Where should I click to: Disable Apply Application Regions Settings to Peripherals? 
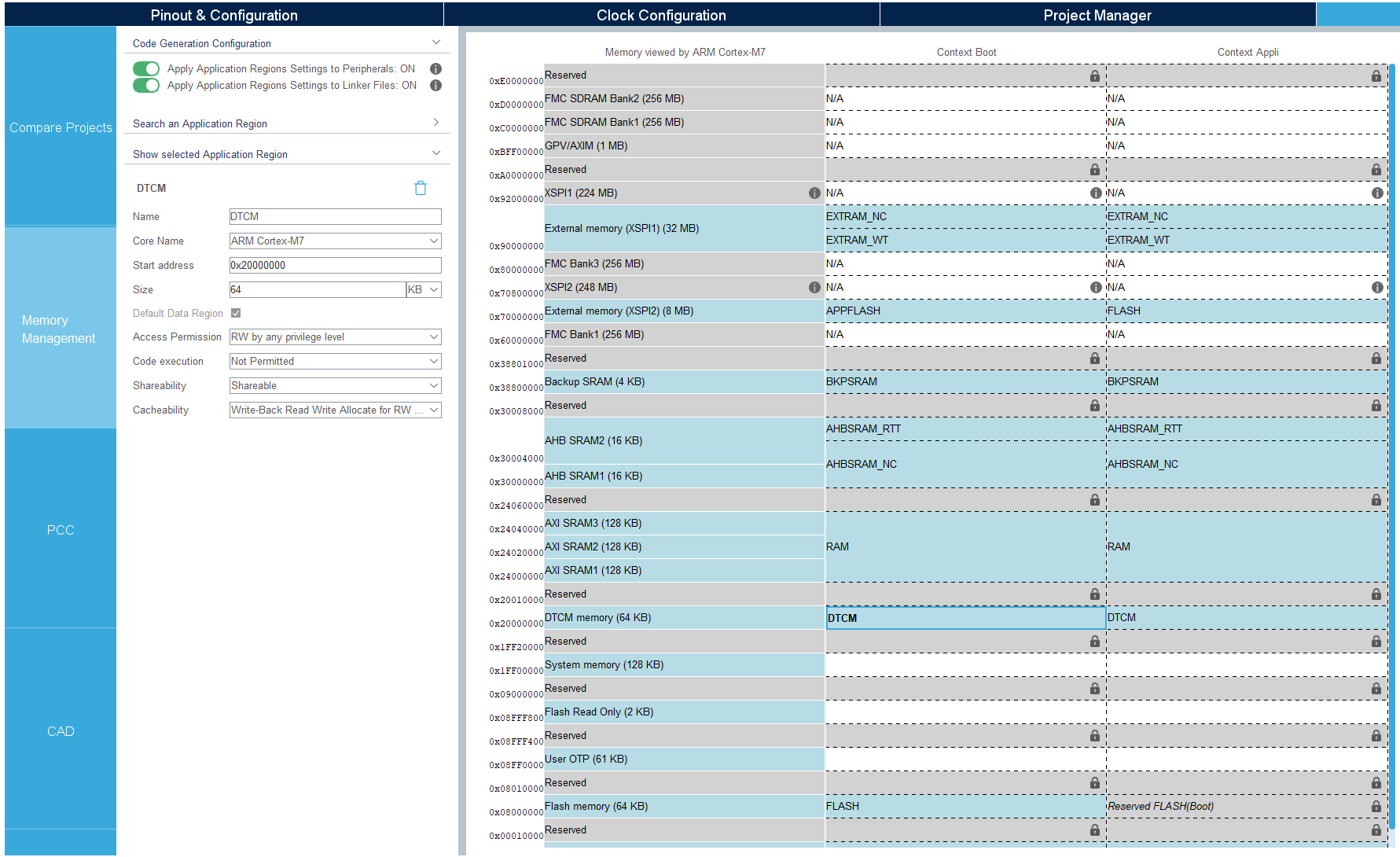pyautogui.click(x=146, y=68)
